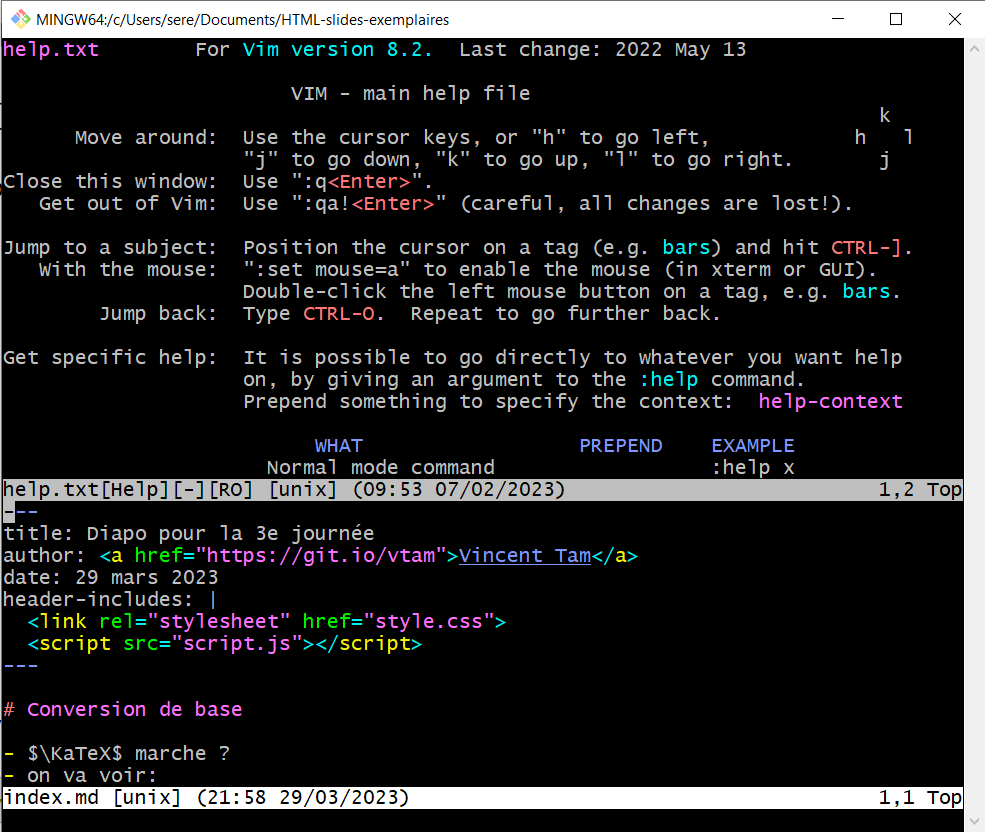Click the underlined "Vincent Tam" link text
The width and height of the screenshot is (985, 832).
[x=525, y=556]
